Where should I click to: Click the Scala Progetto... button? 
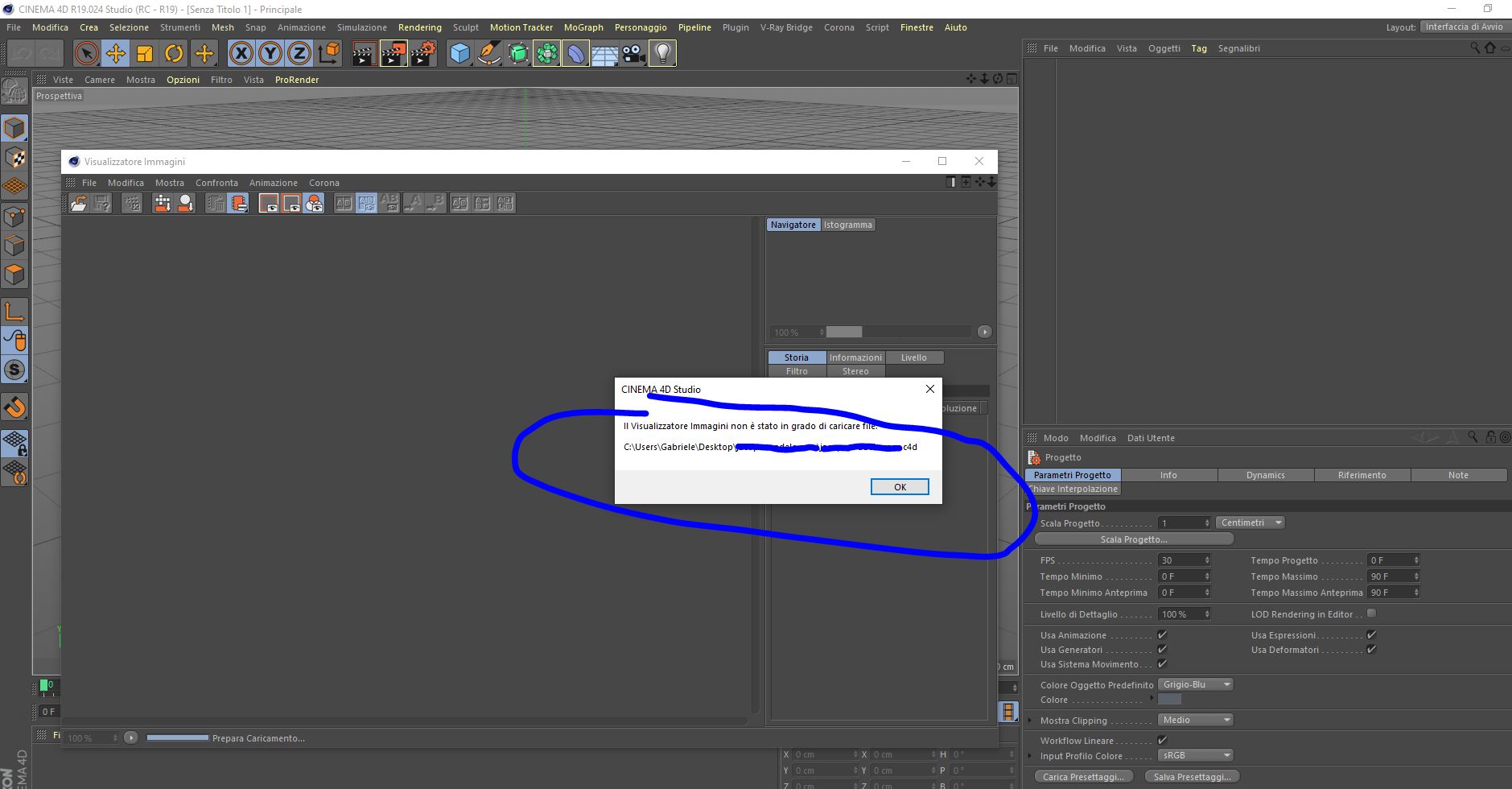click(x=1134, y=539)
